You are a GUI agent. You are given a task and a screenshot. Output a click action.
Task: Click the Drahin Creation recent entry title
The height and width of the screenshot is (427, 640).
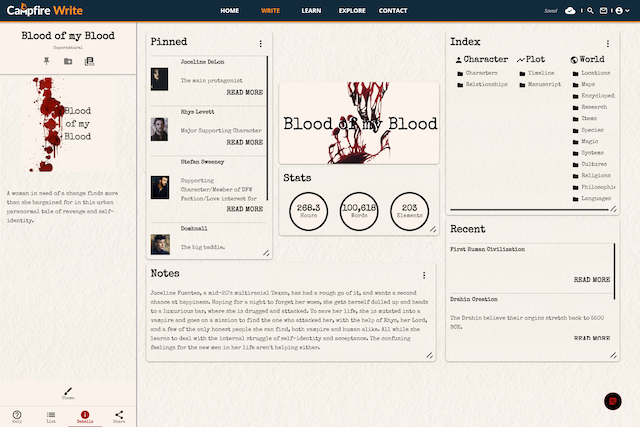(473, 299)
